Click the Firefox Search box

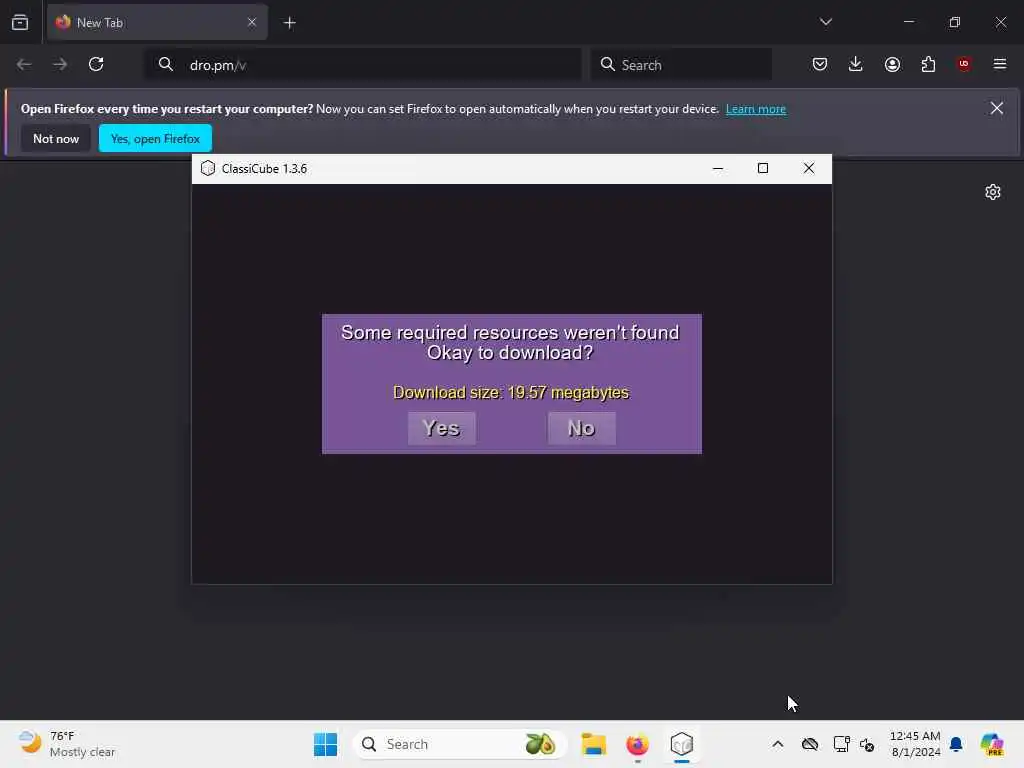[x=681, y=65]
